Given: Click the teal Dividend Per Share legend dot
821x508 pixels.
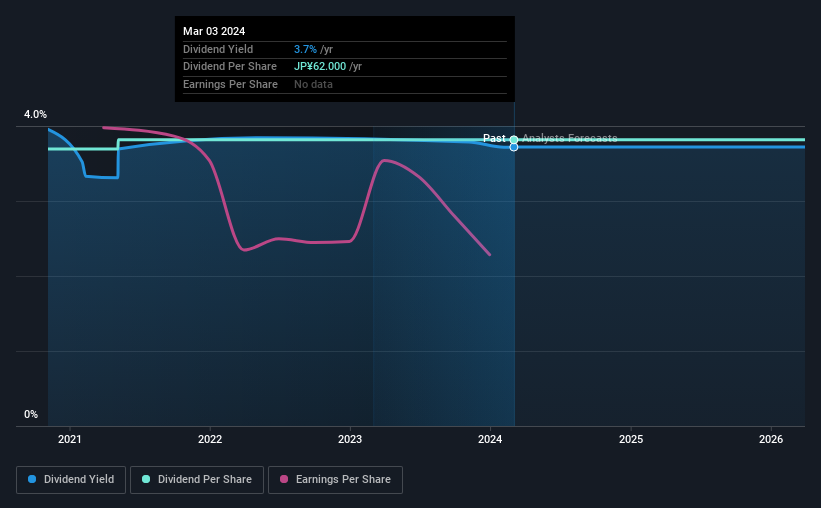Looking at the screenshot, I should (x=146, y=479).
